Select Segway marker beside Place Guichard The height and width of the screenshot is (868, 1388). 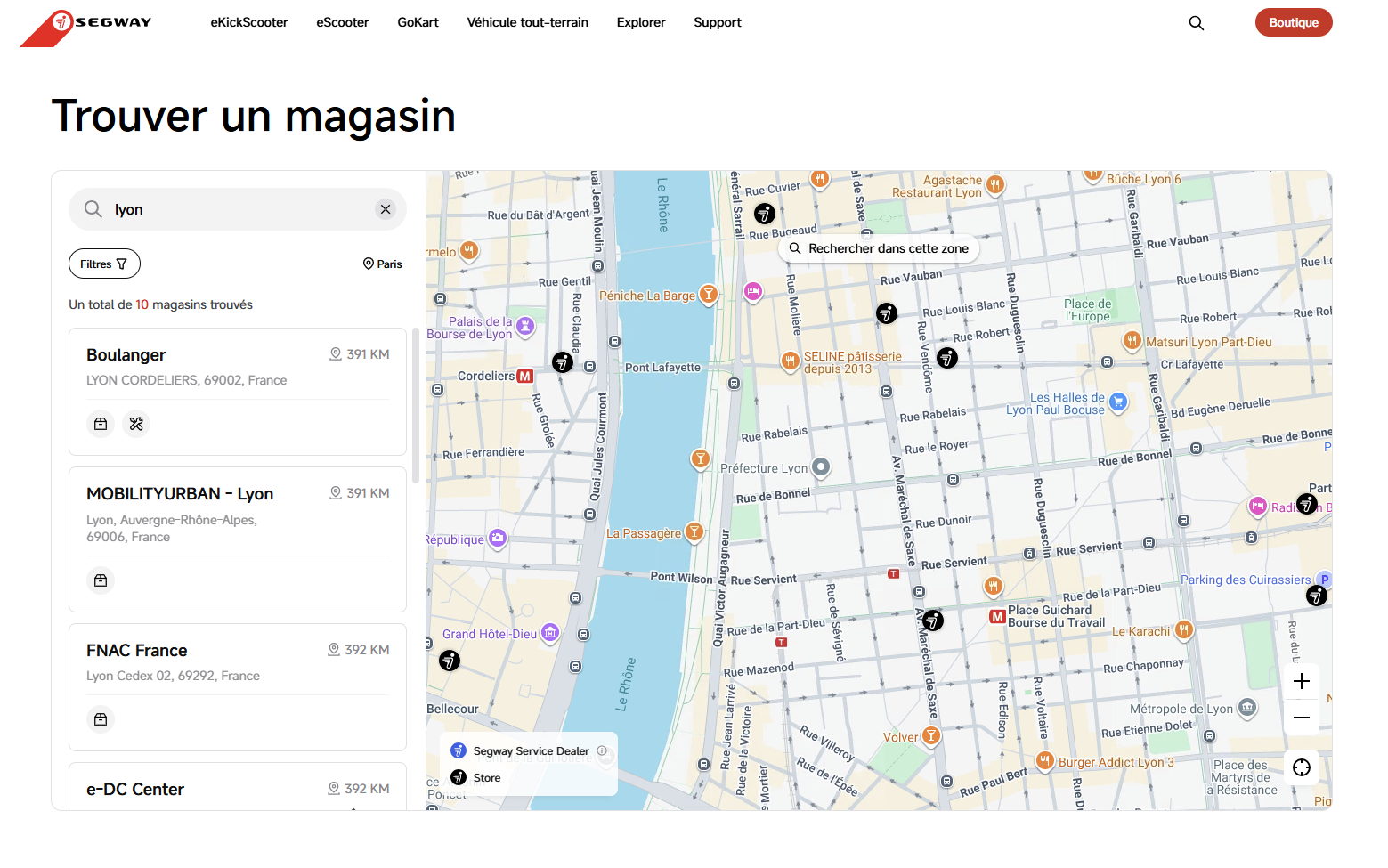[932, 621]
